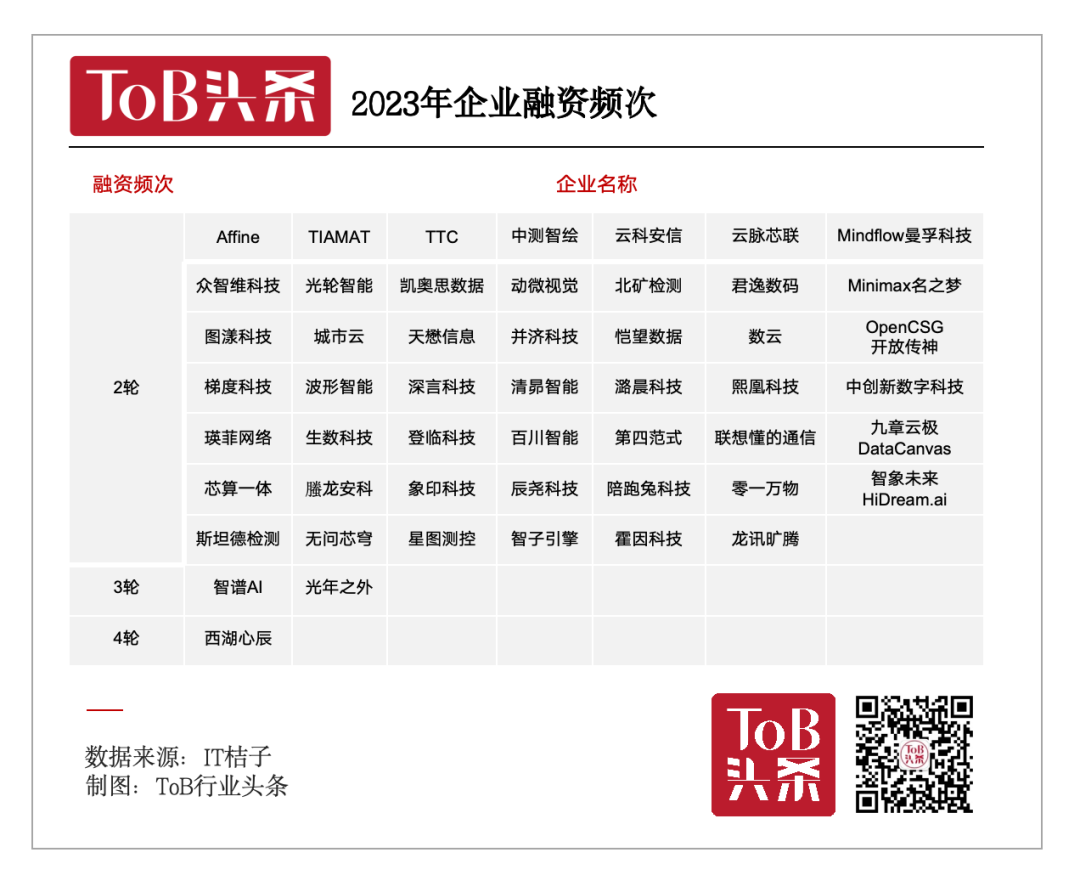Click the Affine cell
This screenshot has height=892, width=1080.
tap(238, 237)
